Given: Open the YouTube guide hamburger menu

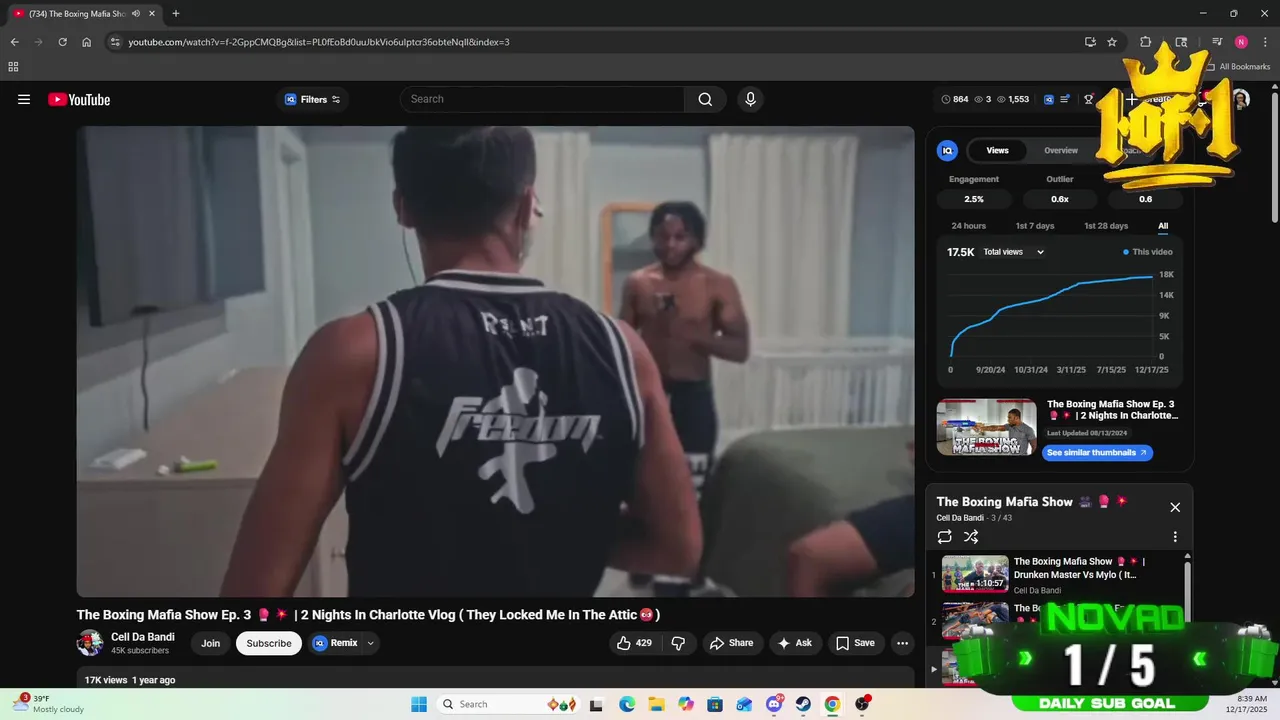Looking at the screenshot, I should (24, 99).
